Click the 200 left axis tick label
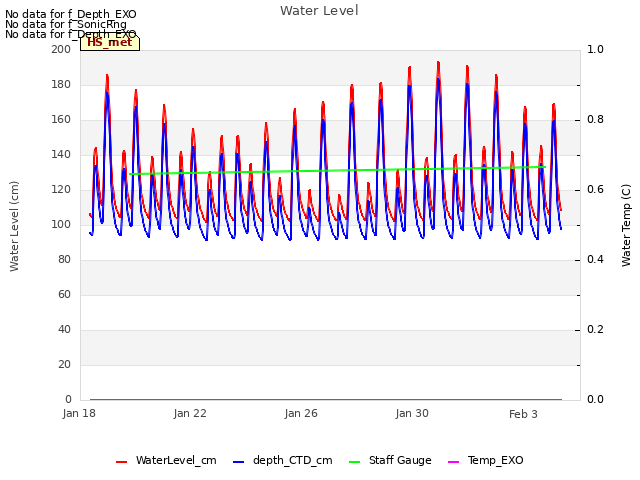The height and width of the screenshot is (480, 640). point(61,49)
